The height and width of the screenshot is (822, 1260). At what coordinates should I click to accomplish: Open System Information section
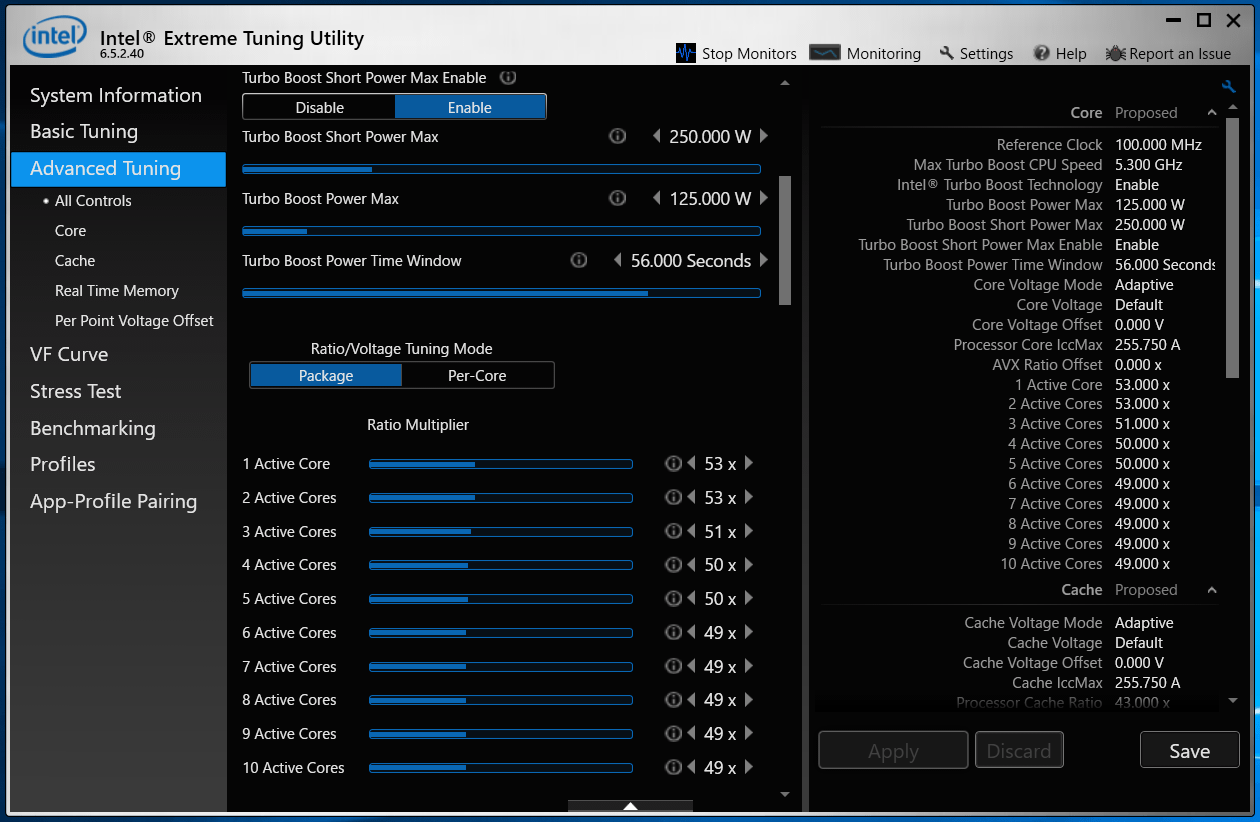click(116, 95)
